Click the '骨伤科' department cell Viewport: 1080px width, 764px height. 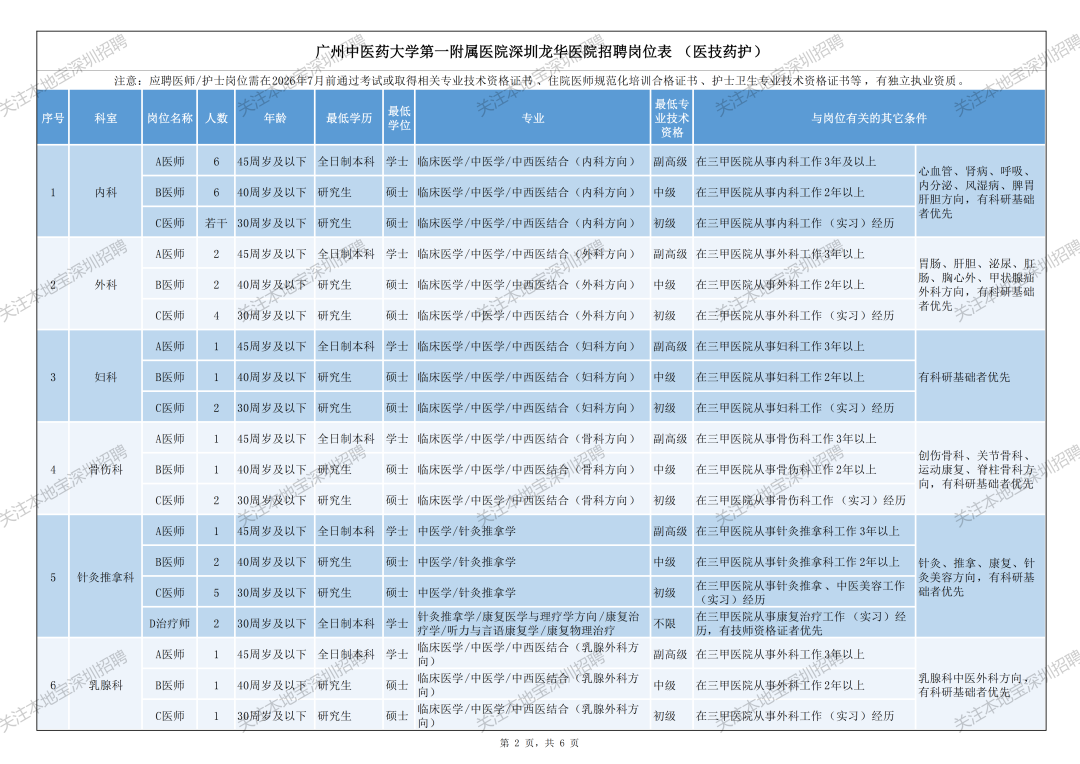pos(105,469)
